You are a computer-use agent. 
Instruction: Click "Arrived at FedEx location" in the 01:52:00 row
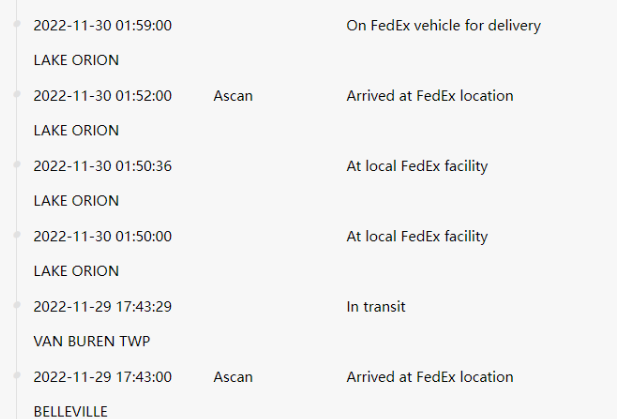(430, 96)
